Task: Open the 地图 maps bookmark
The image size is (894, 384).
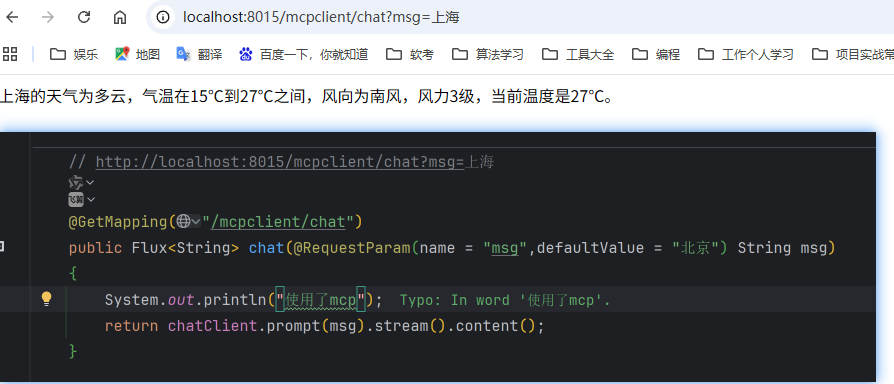Action: (137, 54)
